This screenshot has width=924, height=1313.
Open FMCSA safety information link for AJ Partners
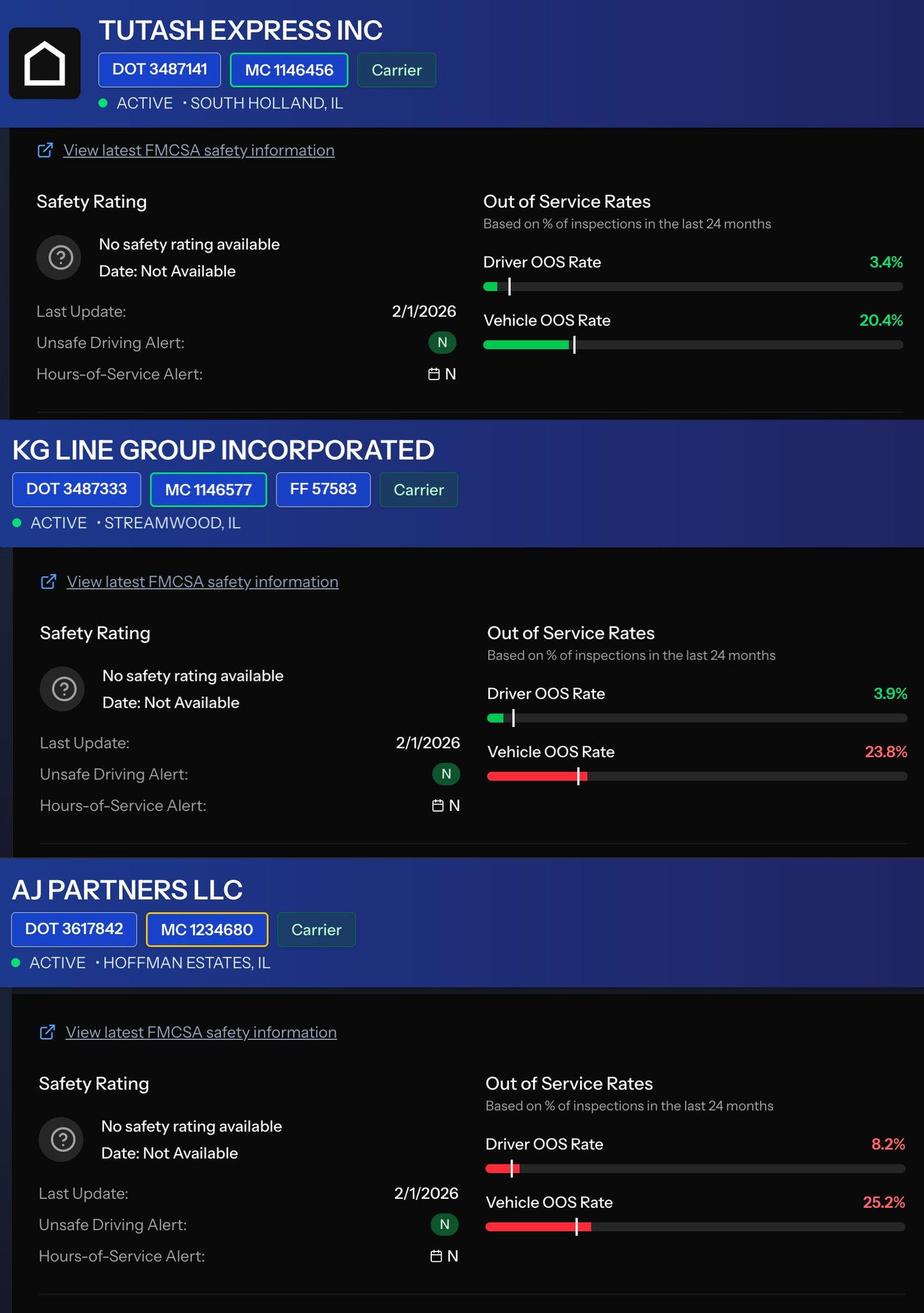(x=201, y=1032)
